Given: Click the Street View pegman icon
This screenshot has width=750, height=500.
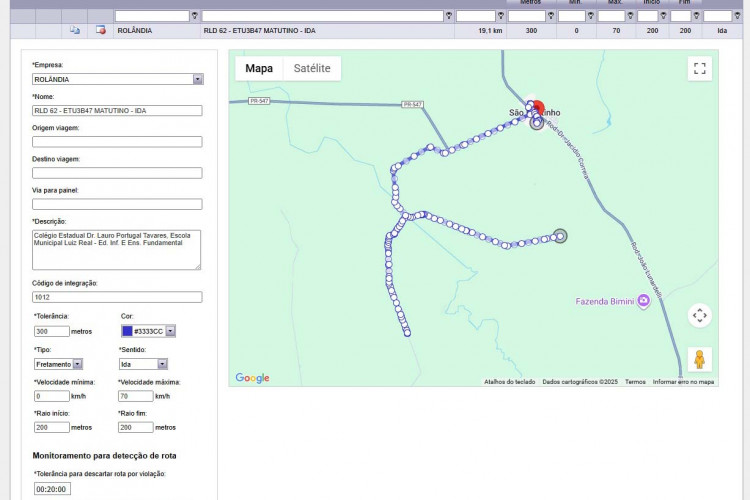Looking at the screenshot, I should tap(699, 358).
